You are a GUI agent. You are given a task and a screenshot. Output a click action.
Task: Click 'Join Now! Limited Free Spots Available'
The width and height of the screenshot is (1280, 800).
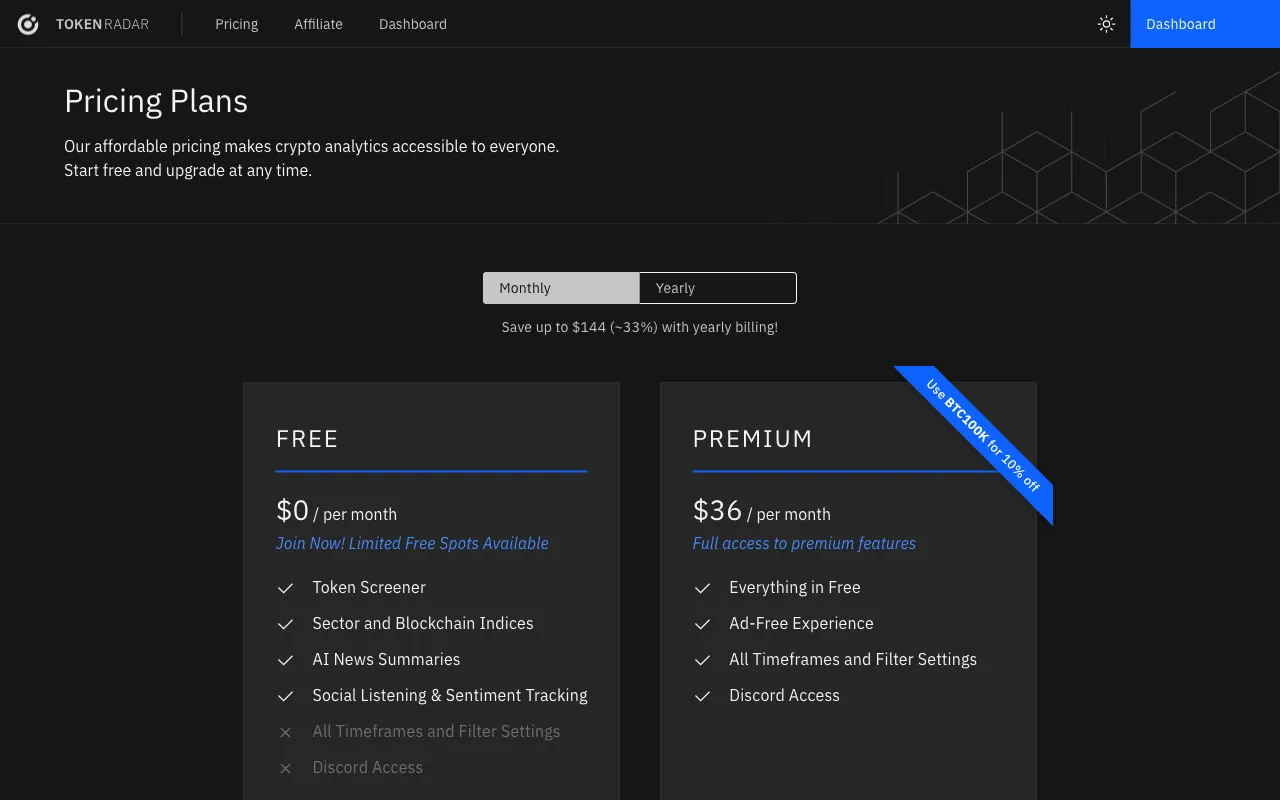[412, 543]
